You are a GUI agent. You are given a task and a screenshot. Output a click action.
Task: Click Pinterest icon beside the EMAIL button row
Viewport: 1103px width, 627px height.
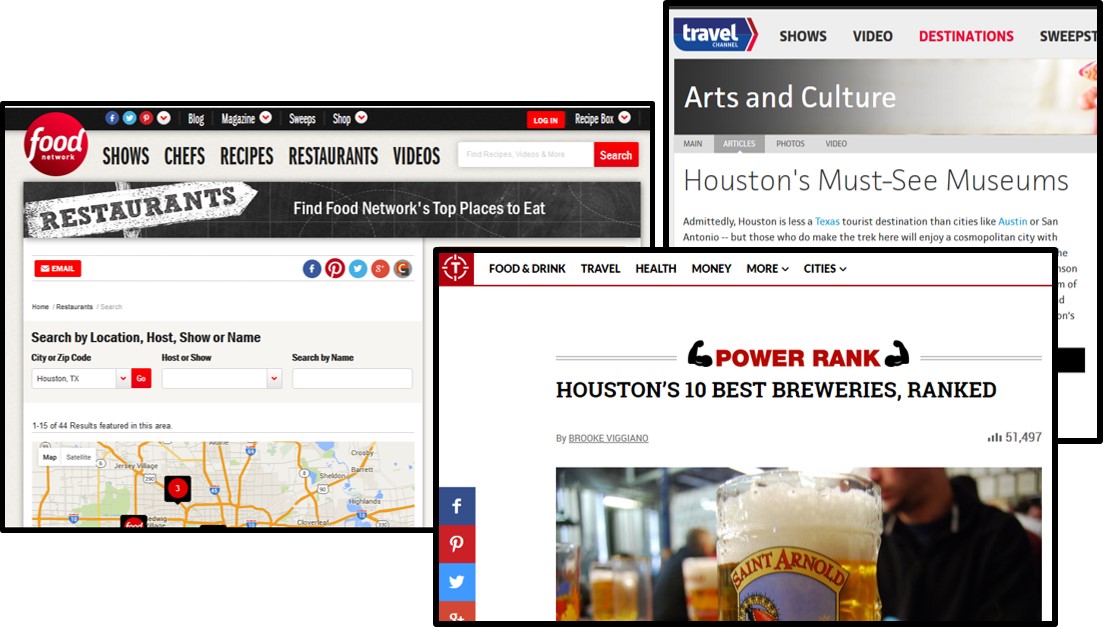(x=334, y=268)
